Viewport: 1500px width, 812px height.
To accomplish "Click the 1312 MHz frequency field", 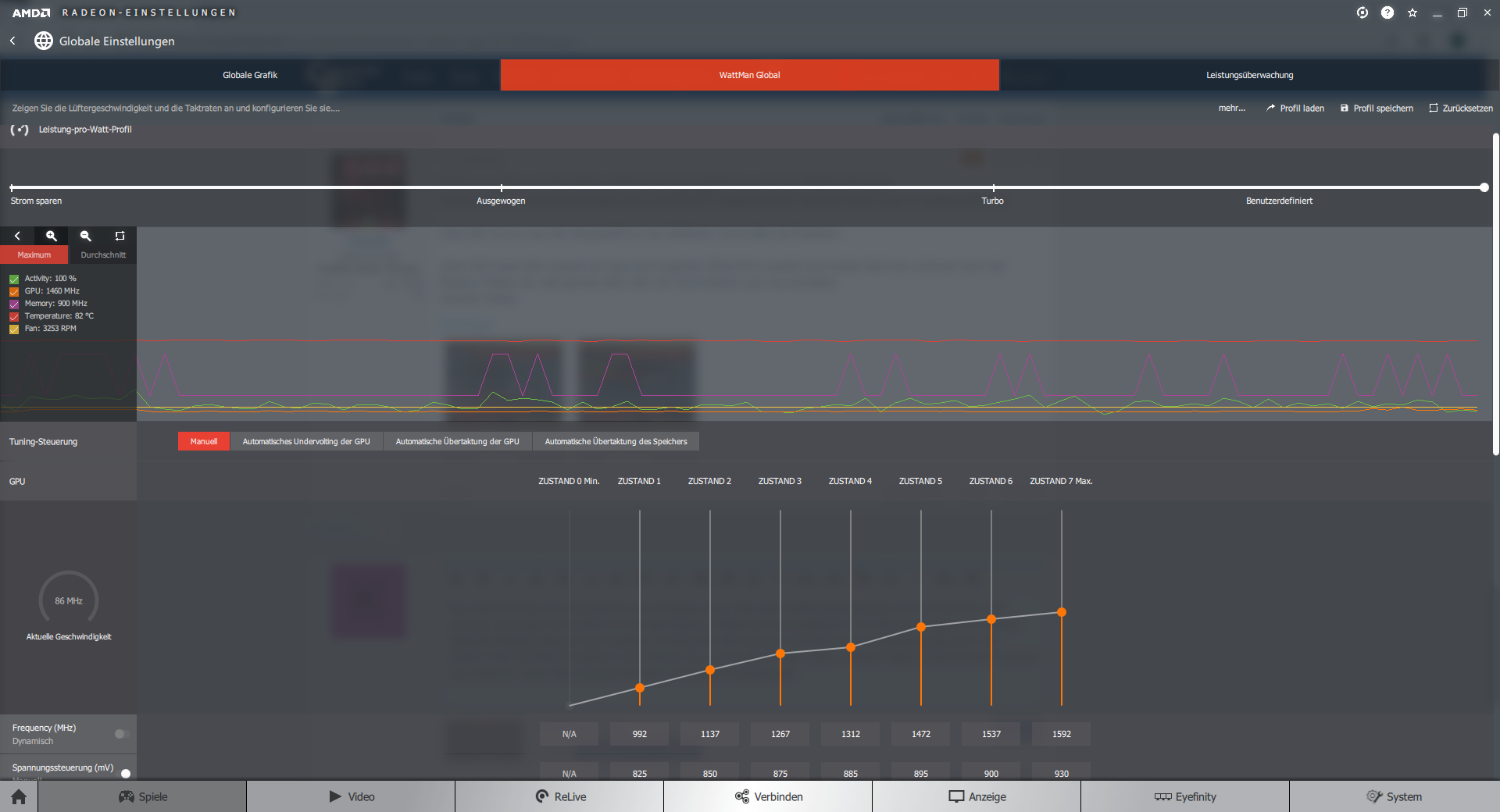I will point(851,734).
